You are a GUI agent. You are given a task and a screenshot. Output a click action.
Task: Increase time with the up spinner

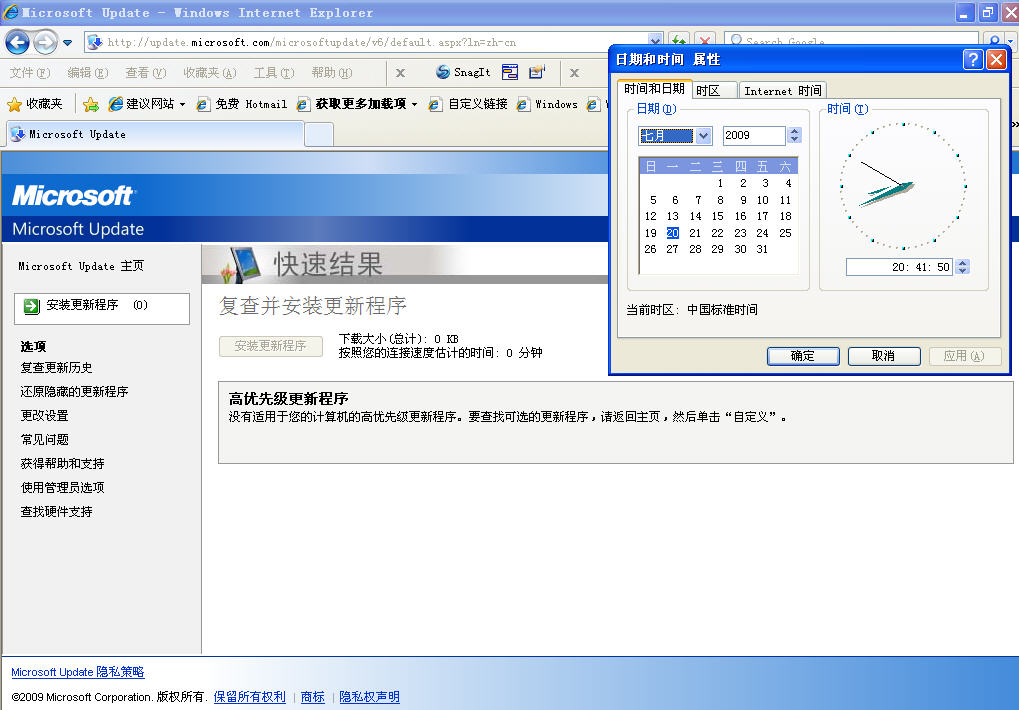(962, 263)
